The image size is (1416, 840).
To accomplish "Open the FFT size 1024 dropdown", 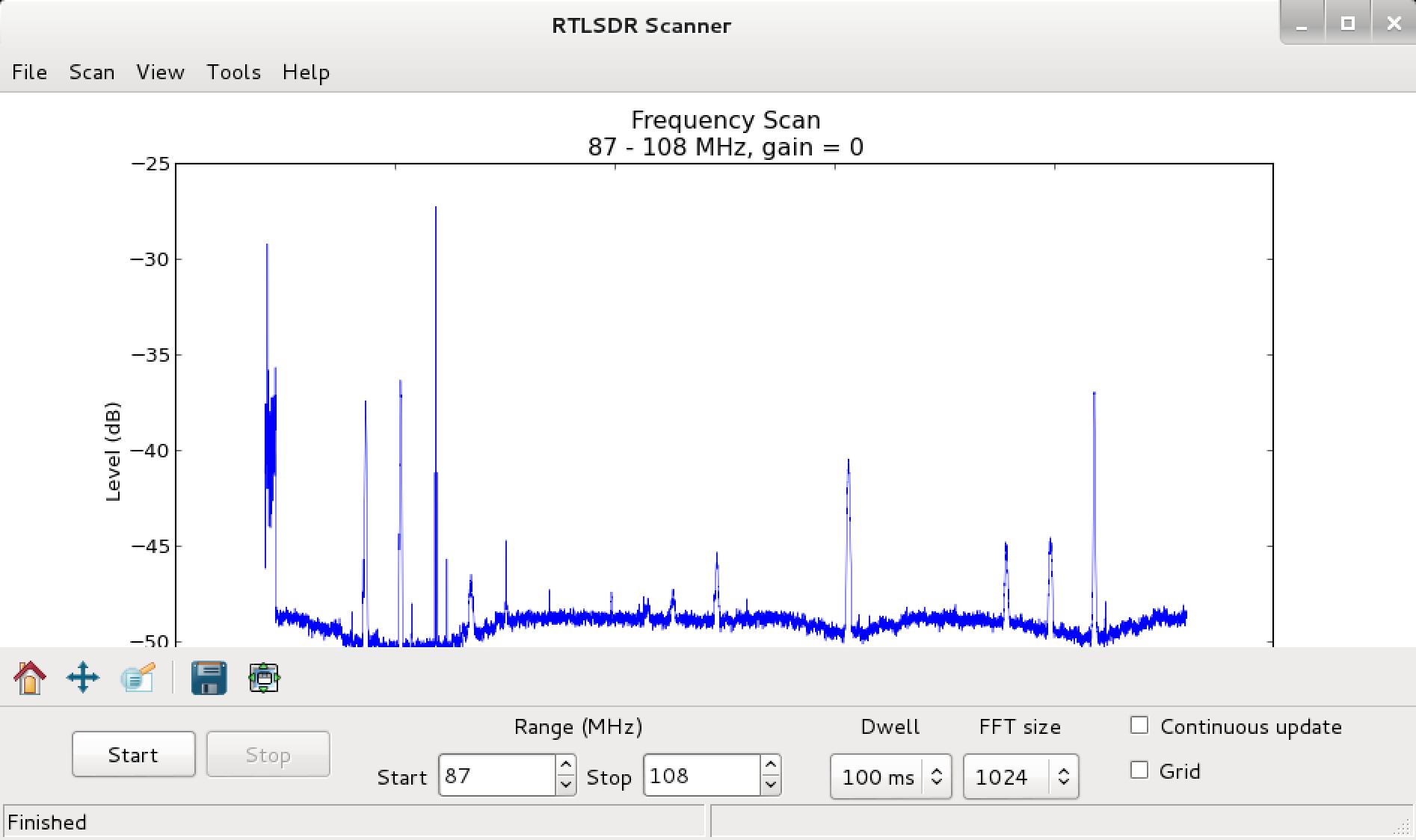I will tap(1021, 776).
